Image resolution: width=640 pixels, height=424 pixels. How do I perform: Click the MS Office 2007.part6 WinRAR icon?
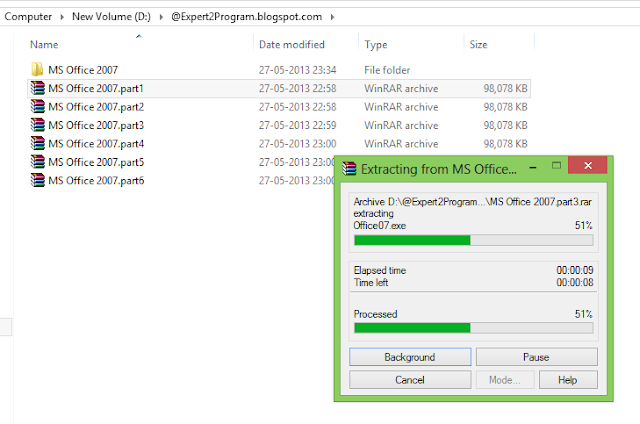pyautogui.click(x=38, y=180)
